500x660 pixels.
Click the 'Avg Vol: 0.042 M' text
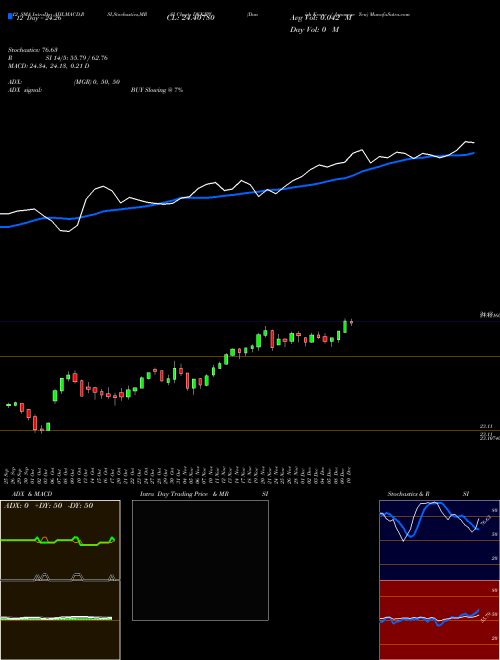[x=321, y=18]
